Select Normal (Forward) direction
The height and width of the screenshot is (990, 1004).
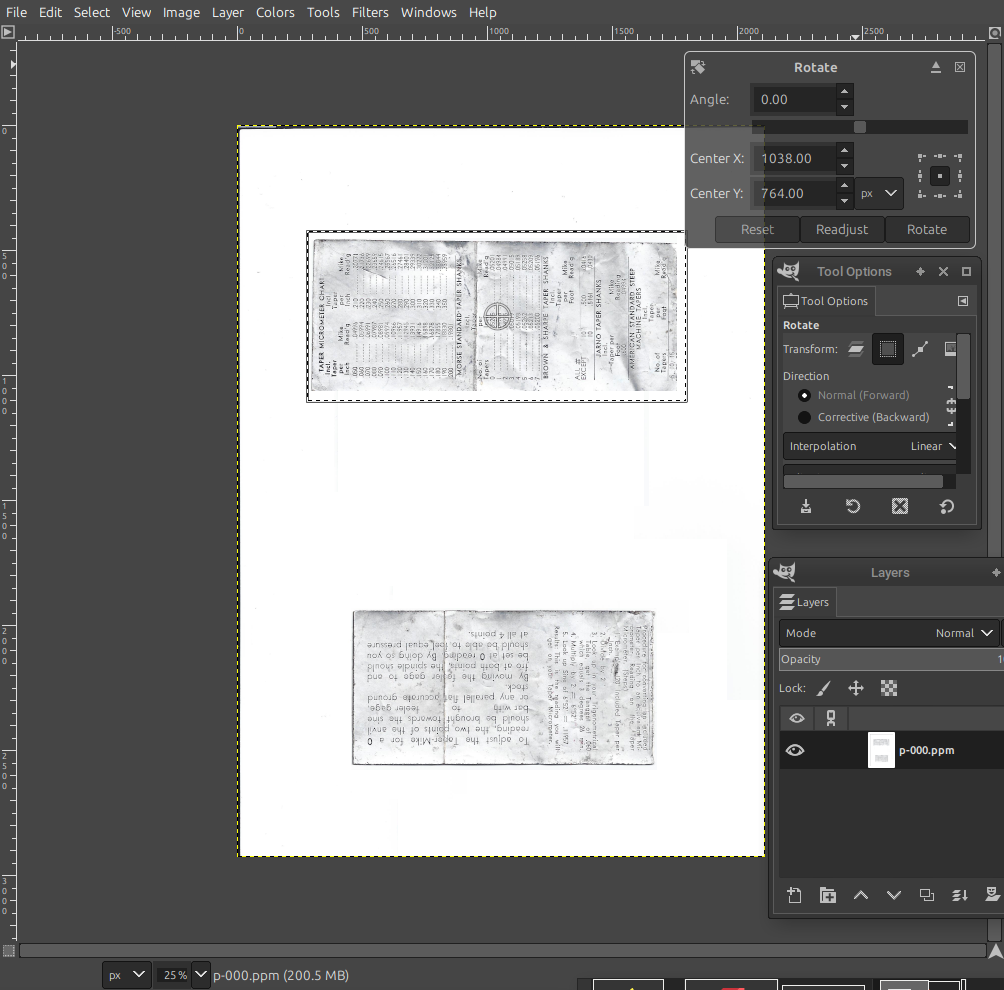pyautogui.click(x=805, y=395)
